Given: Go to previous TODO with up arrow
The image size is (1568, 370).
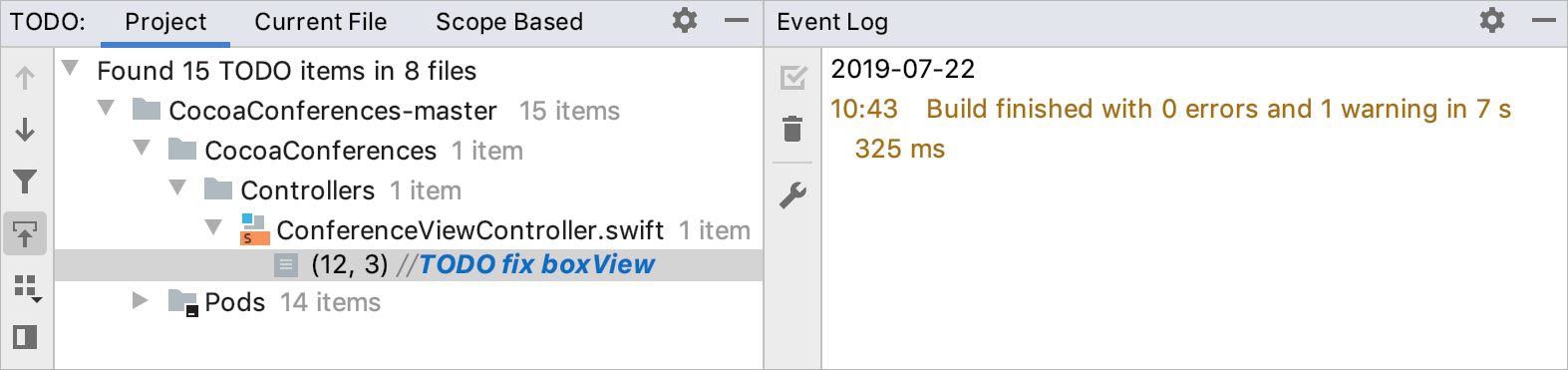Looking at the screenshot, I should (x=26, y=78).
